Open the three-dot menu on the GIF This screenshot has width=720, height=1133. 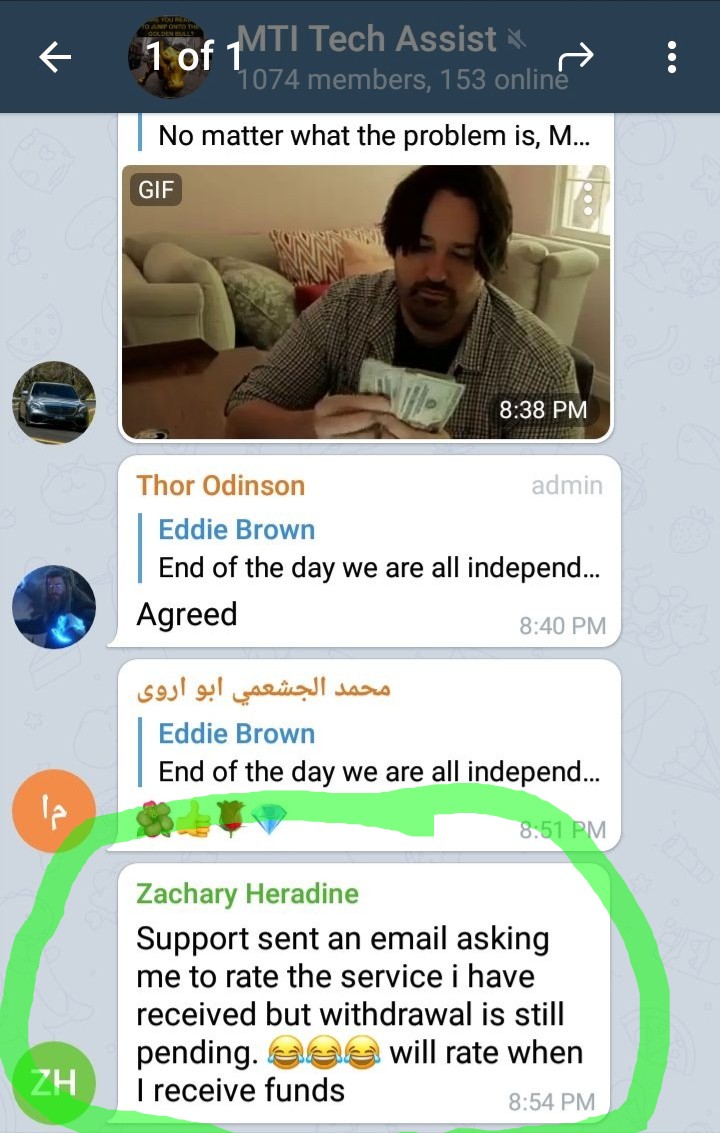tap(587, 198)
